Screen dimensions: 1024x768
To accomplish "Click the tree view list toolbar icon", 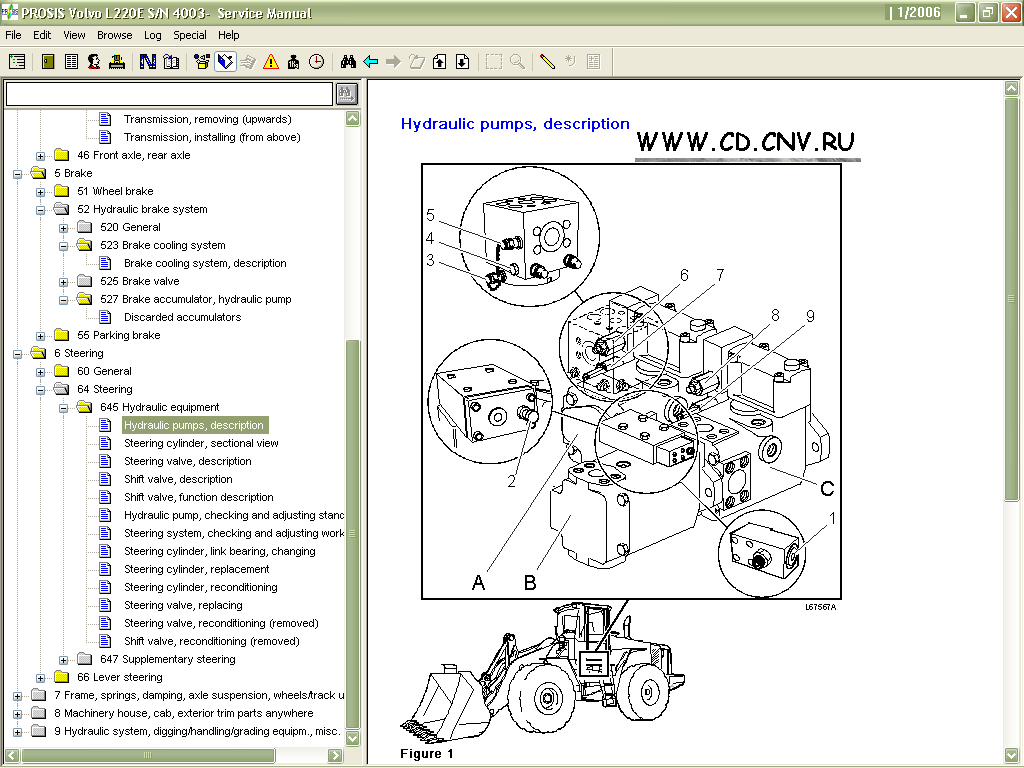I will pos(17,62).
